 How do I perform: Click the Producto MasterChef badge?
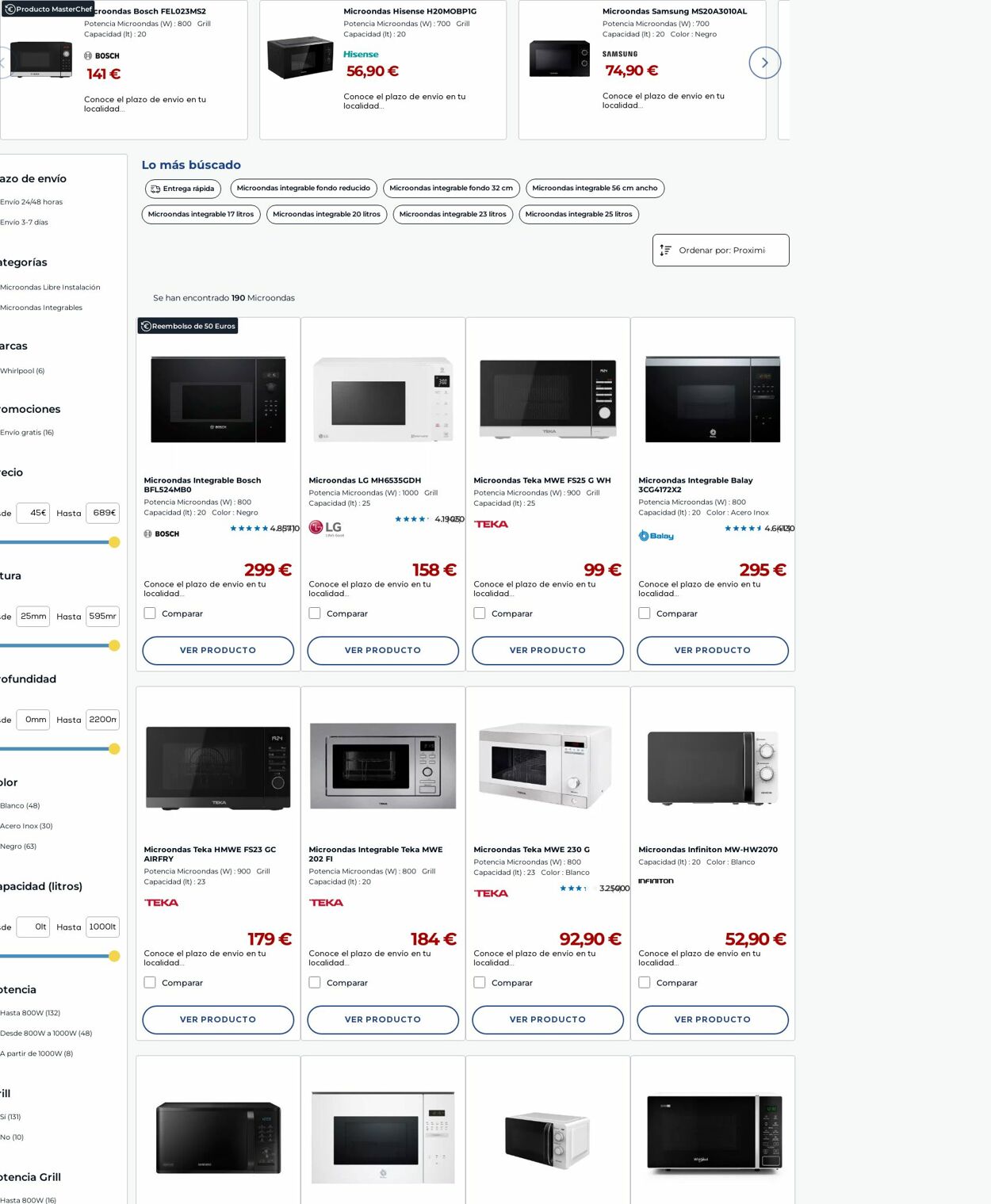[x=48, y=9]
